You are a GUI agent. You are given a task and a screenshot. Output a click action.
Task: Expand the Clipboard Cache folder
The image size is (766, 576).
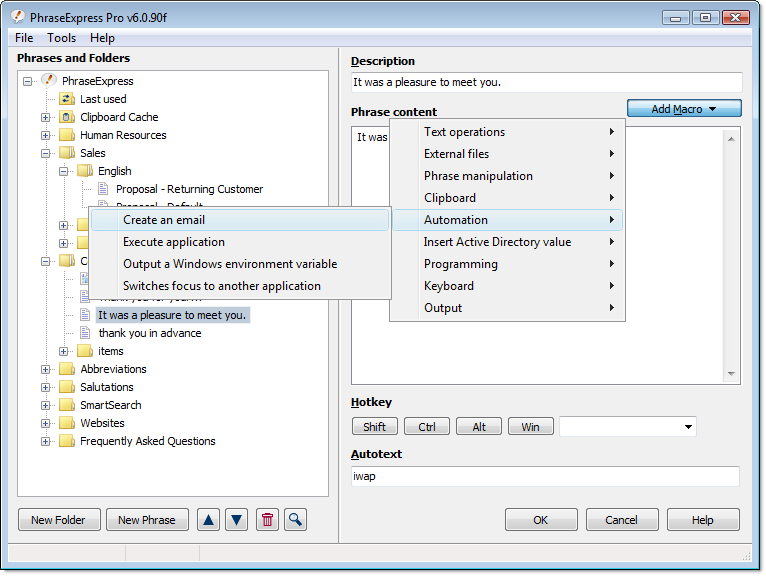tap(45, 117)
